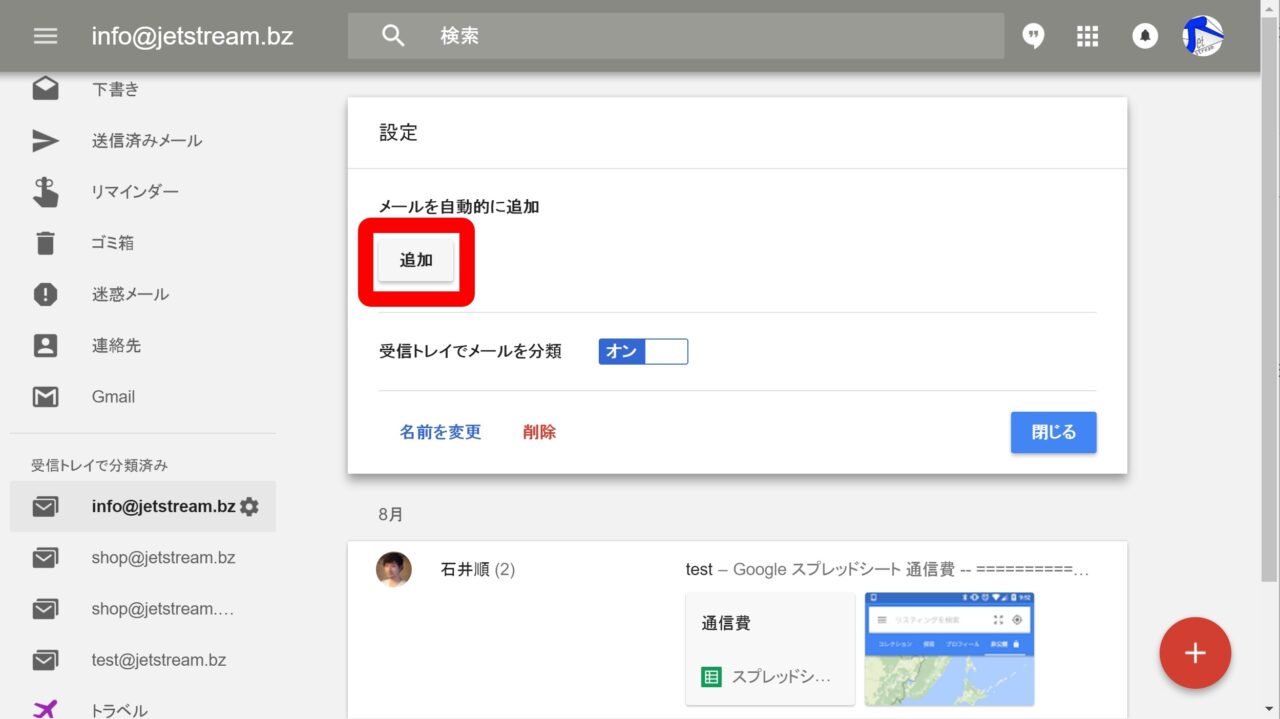The image size is (1280, 719).
Task: Open the hamburger main menu
Action: pyautogui.click(x=45, y=36)
